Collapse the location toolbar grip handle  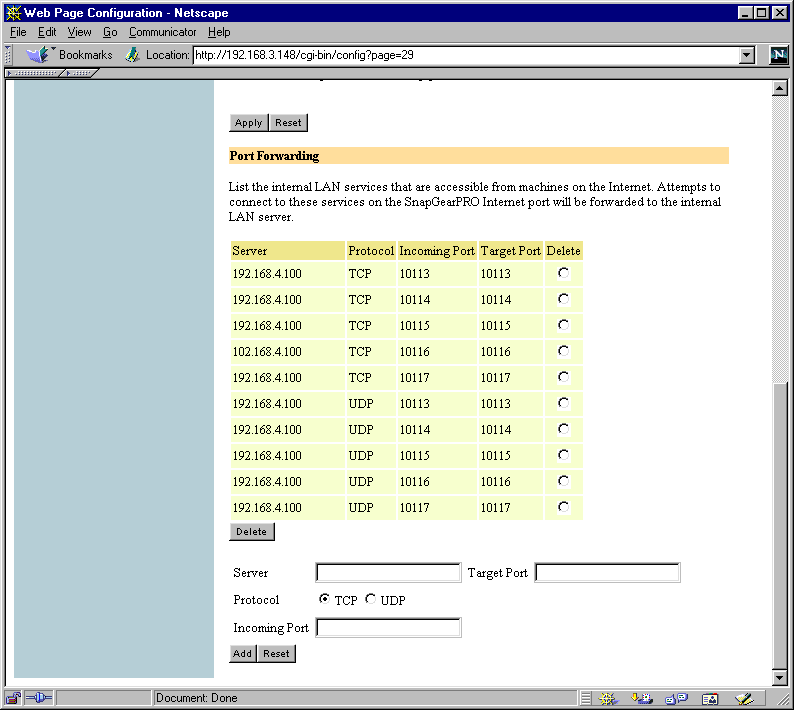[x=8, y=55]
